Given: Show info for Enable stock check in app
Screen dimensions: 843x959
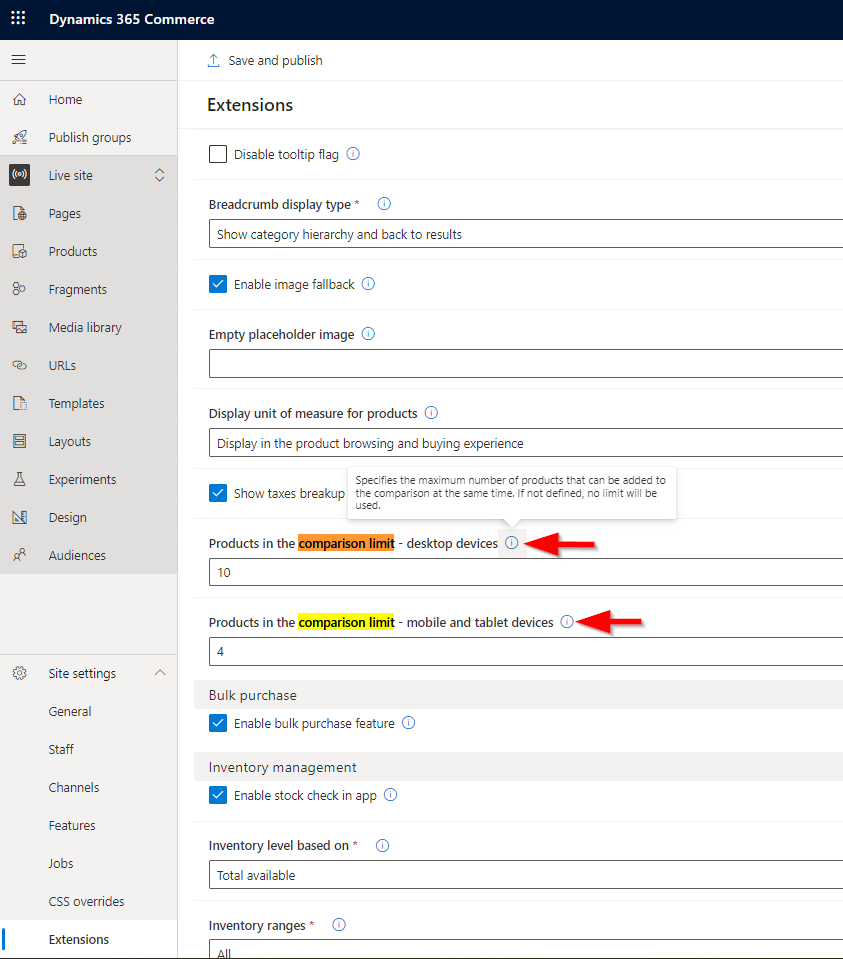Looking at the screenshot, I should click(390, 795).
